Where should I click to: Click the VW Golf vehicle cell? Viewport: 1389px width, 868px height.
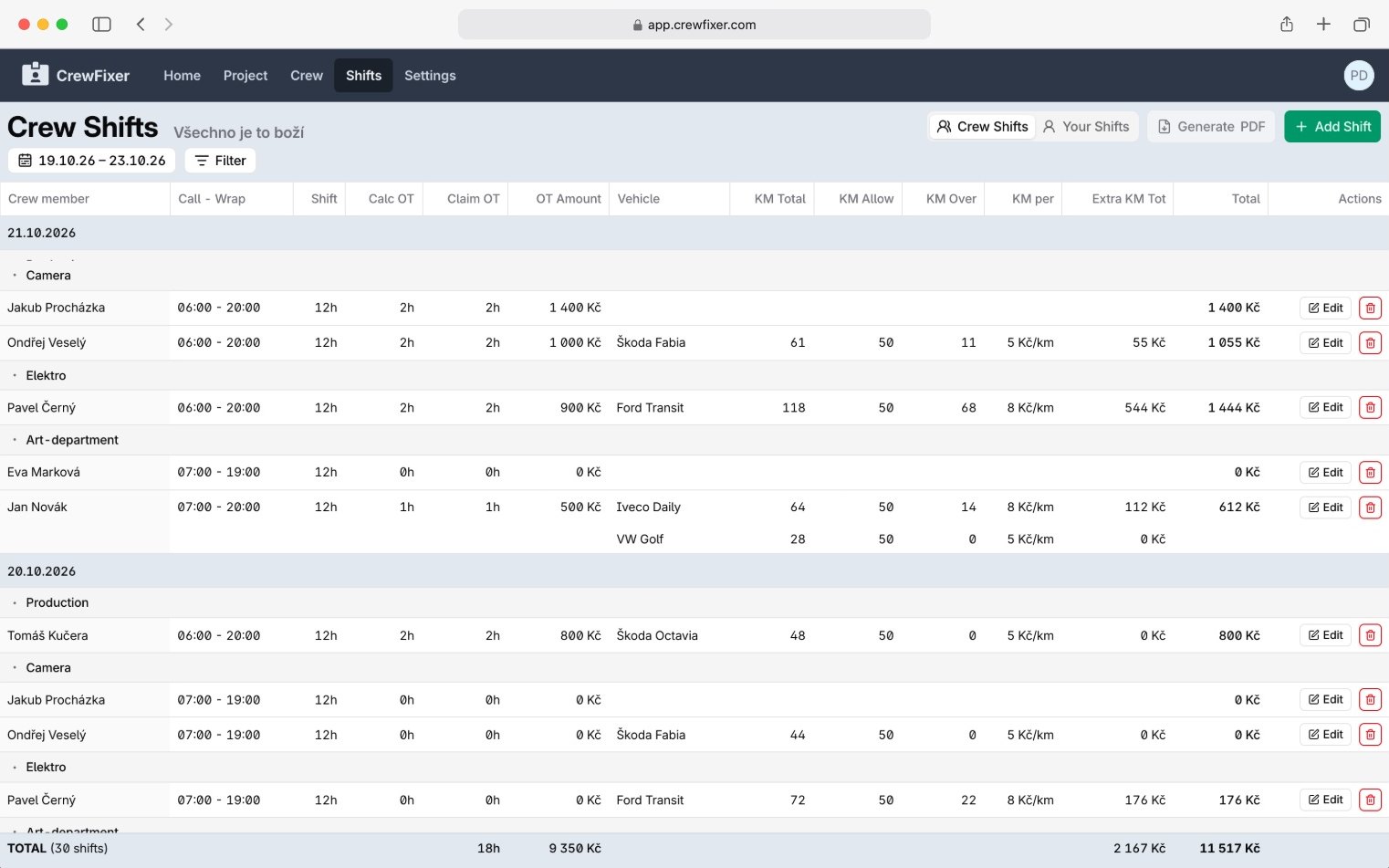[x=640, y=539]
